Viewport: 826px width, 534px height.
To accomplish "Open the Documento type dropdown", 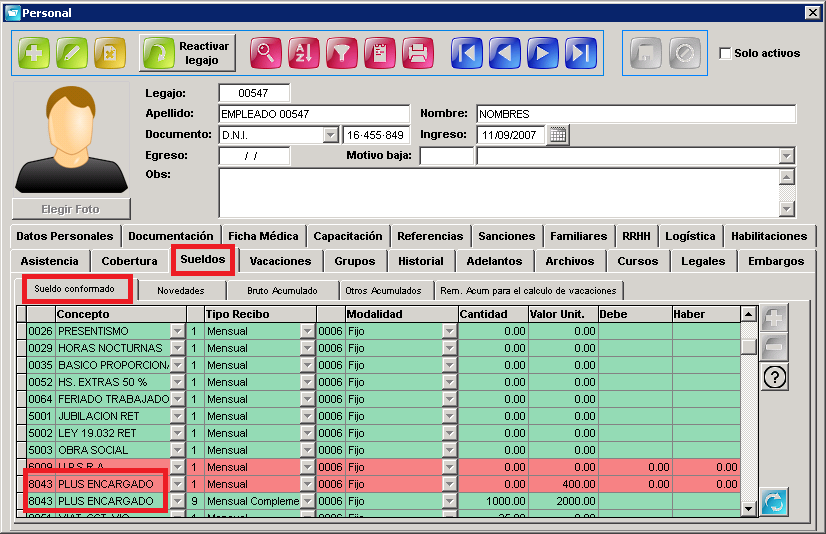I will (330, 135).
